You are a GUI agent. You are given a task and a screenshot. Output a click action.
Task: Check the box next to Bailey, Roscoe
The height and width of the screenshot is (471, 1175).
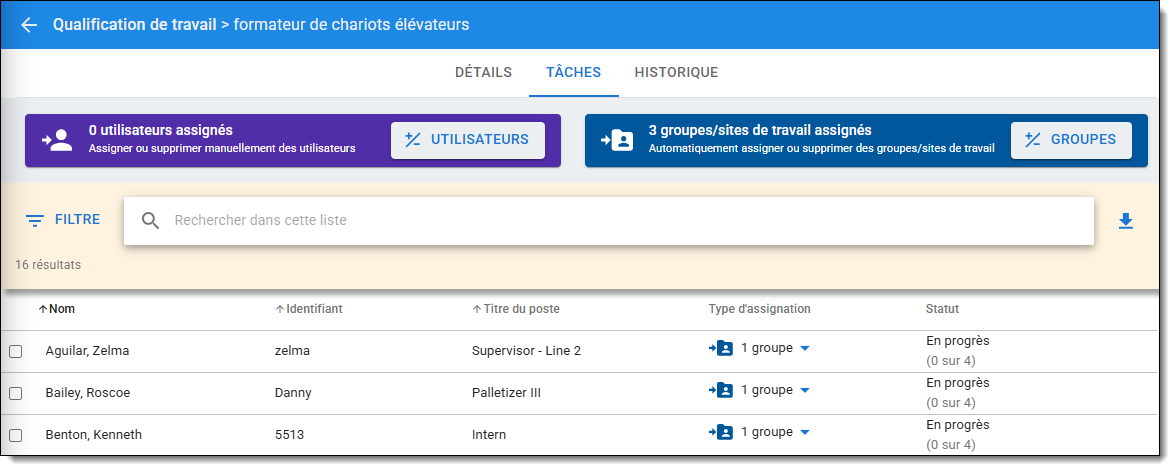pos(16,393)
